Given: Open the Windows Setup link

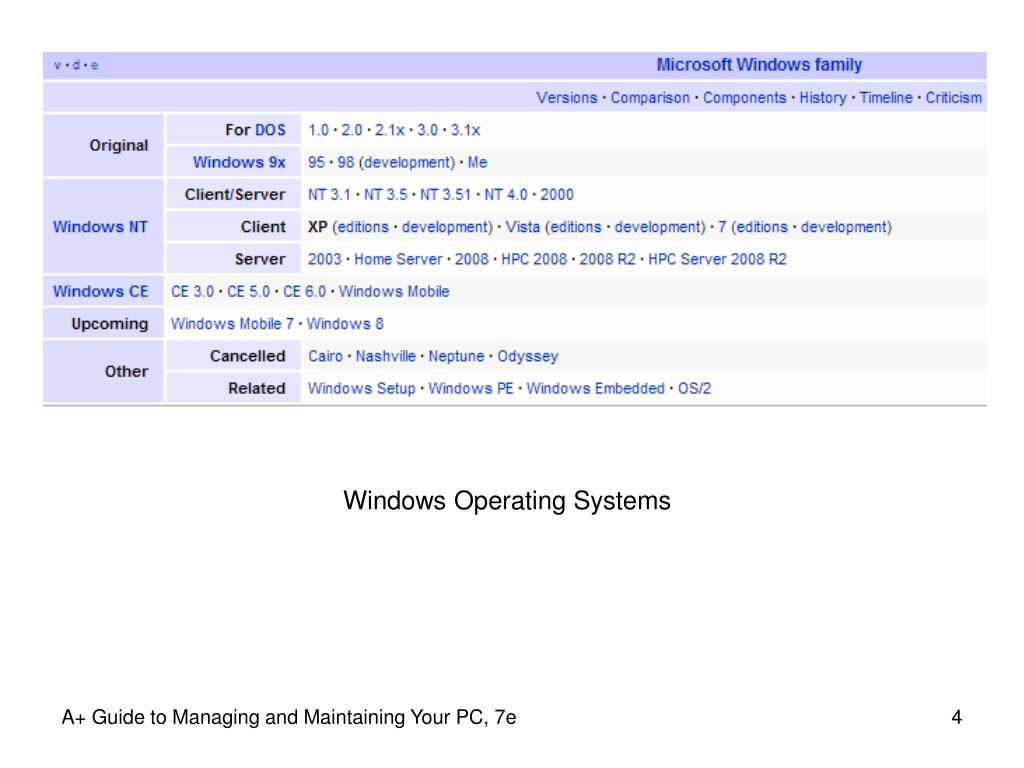Looking at the screenshot, I should coord(362,389).
